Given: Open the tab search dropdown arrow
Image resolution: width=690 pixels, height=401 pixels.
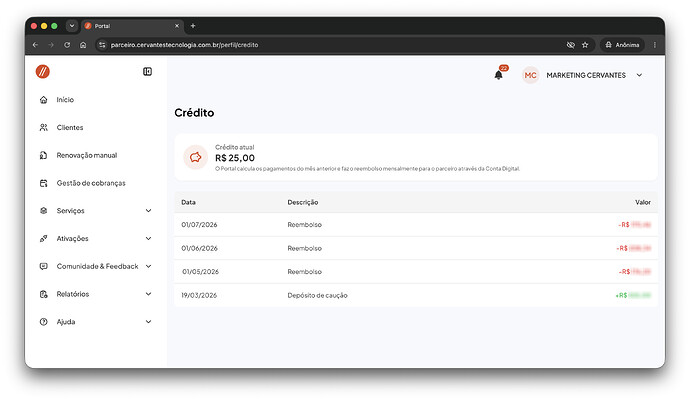Looking at the screenshot, I should tap(72, 26).
